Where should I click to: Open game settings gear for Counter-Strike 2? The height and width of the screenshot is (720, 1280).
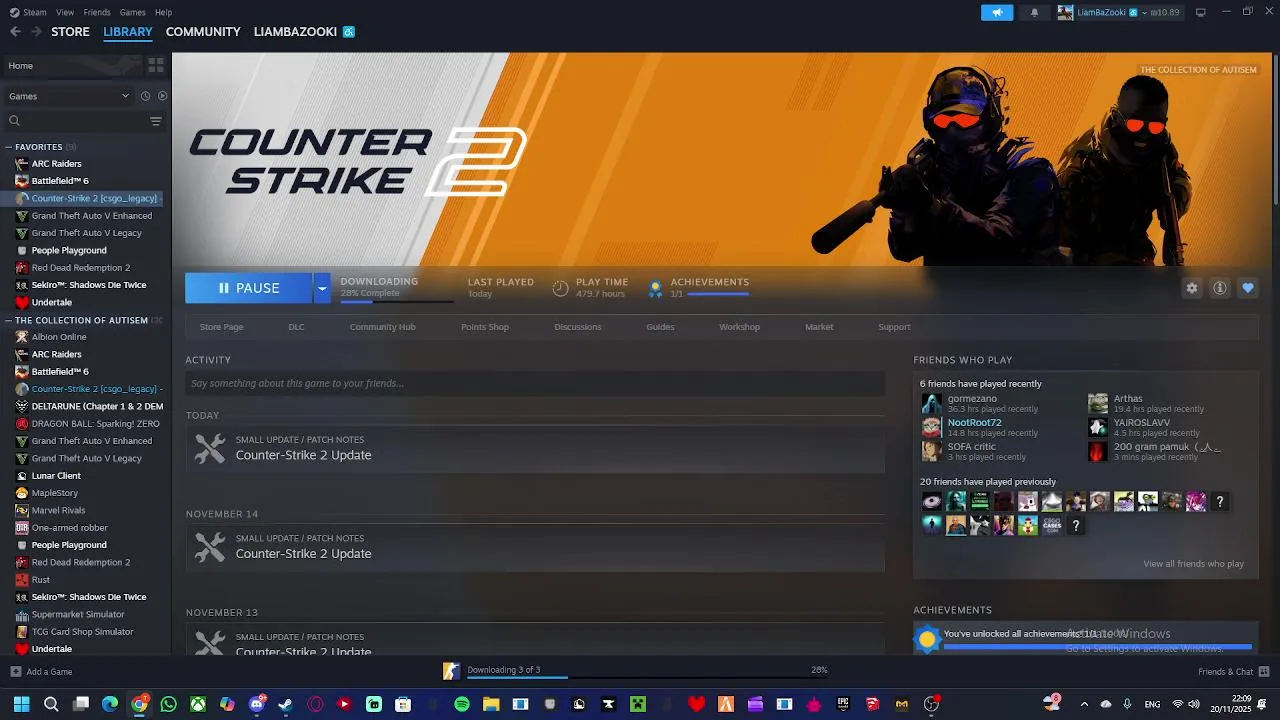tap(1192, 288)
